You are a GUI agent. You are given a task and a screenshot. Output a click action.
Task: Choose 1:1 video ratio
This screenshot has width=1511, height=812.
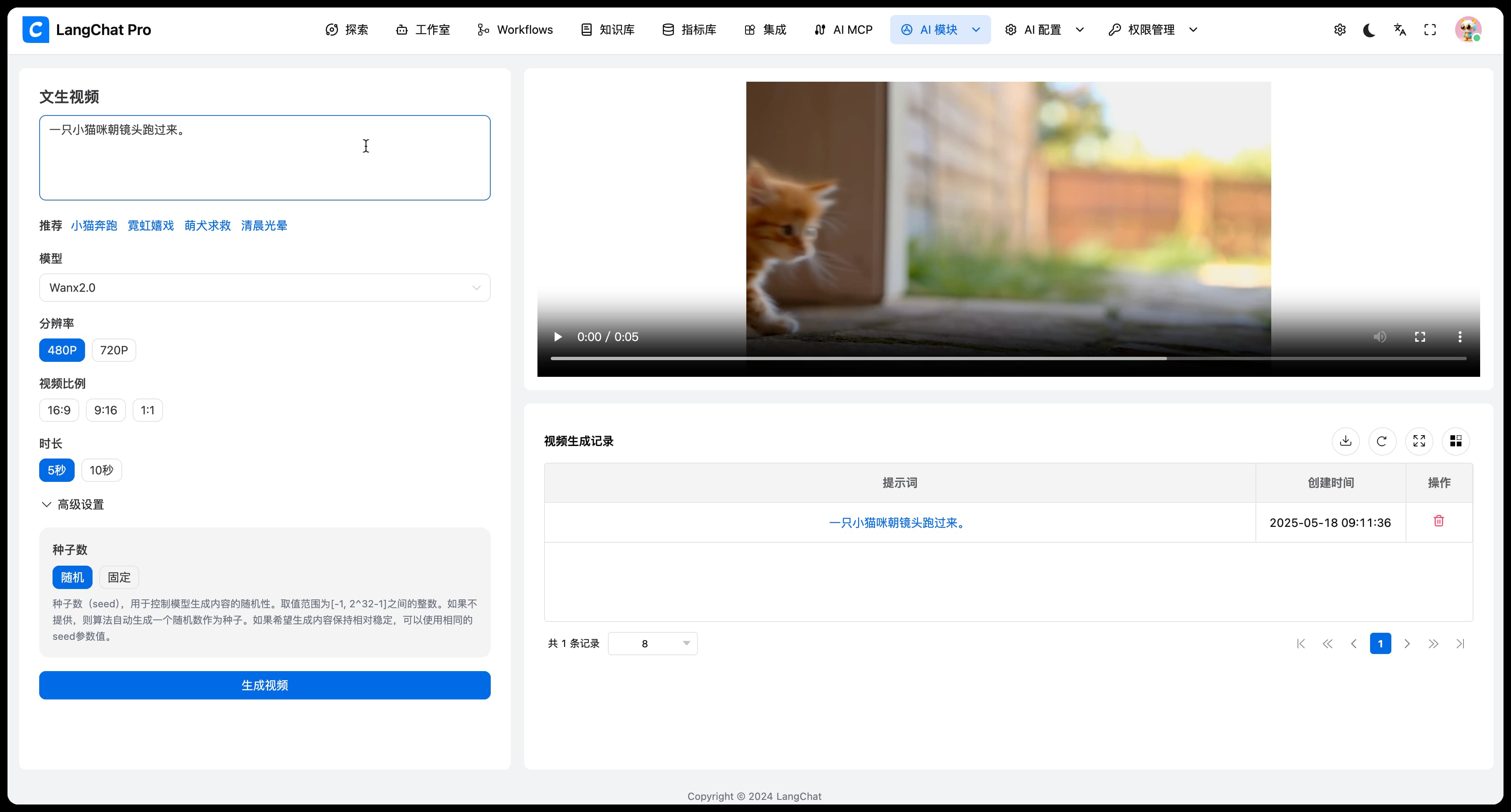coord(148,410)
